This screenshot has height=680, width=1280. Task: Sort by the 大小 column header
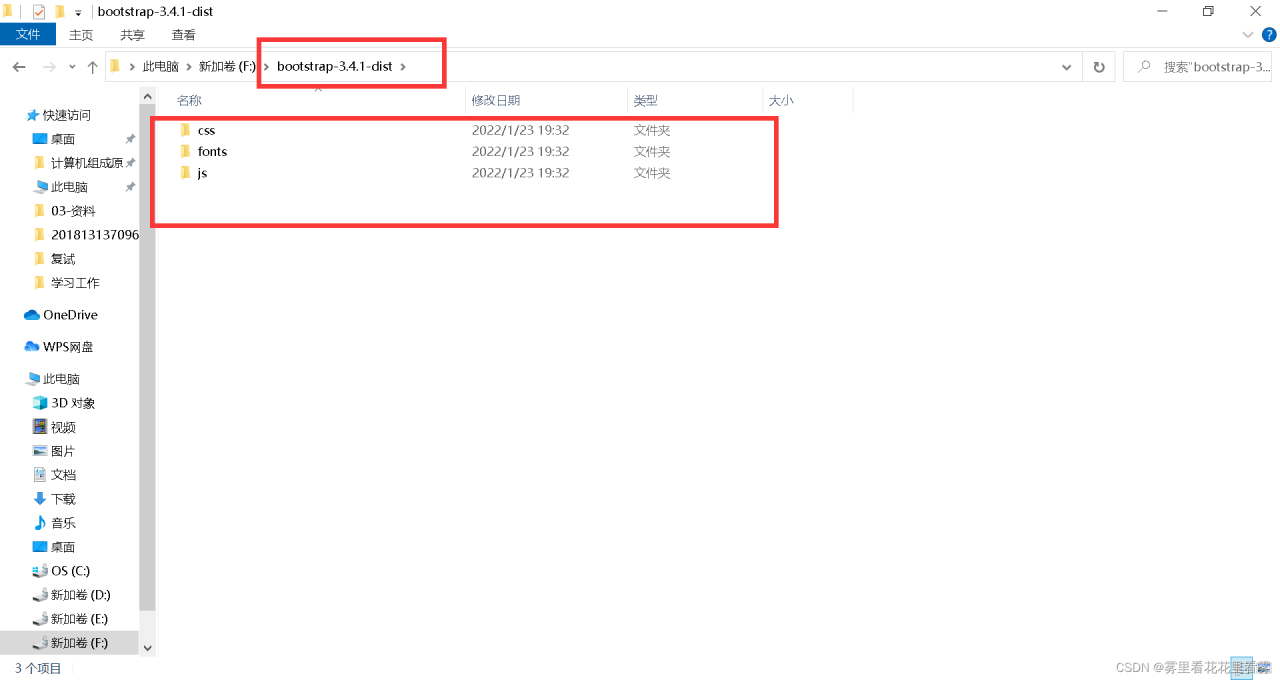(x=781, y=100)
